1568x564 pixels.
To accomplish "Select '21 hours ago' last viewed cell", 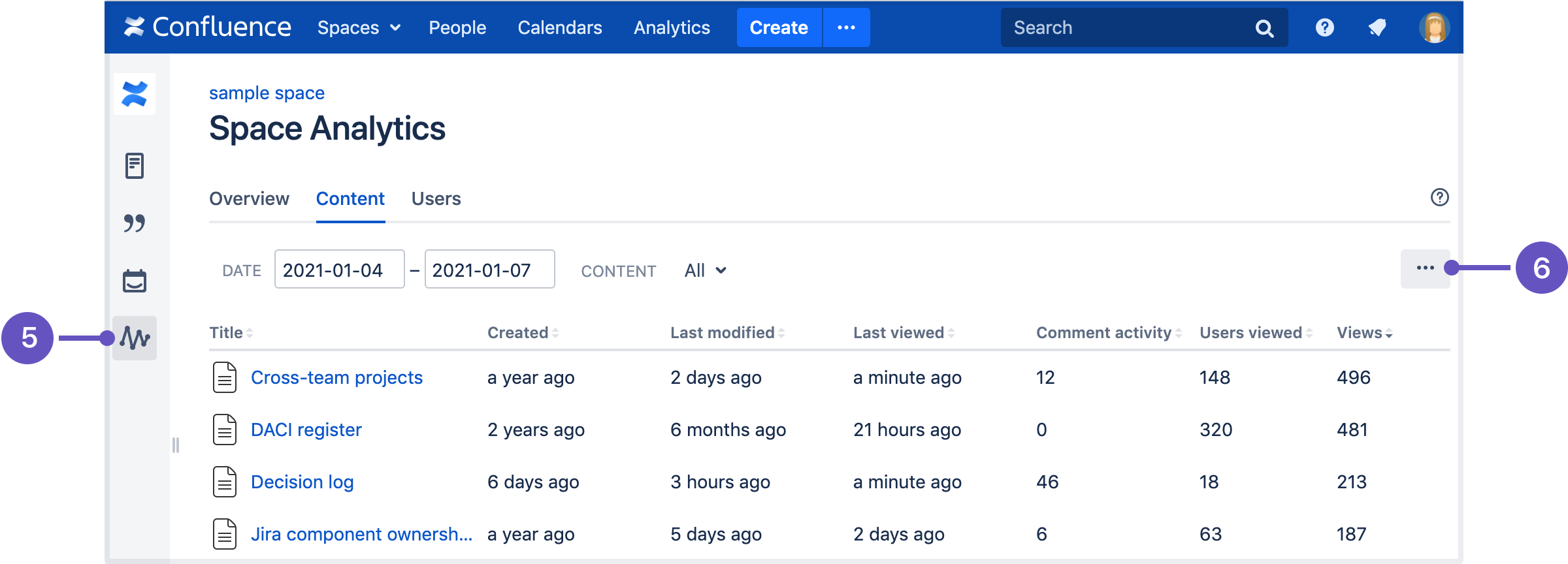I will pyautogui.click(x=907, y=430).
